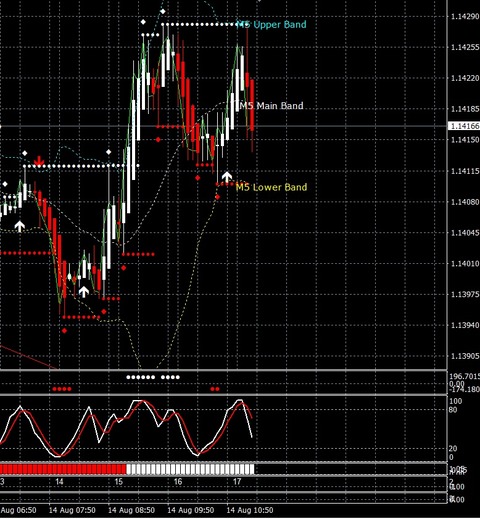Click the stochastic scale label 80
Screen dimensions: 480x519
(x=453, y=409)
